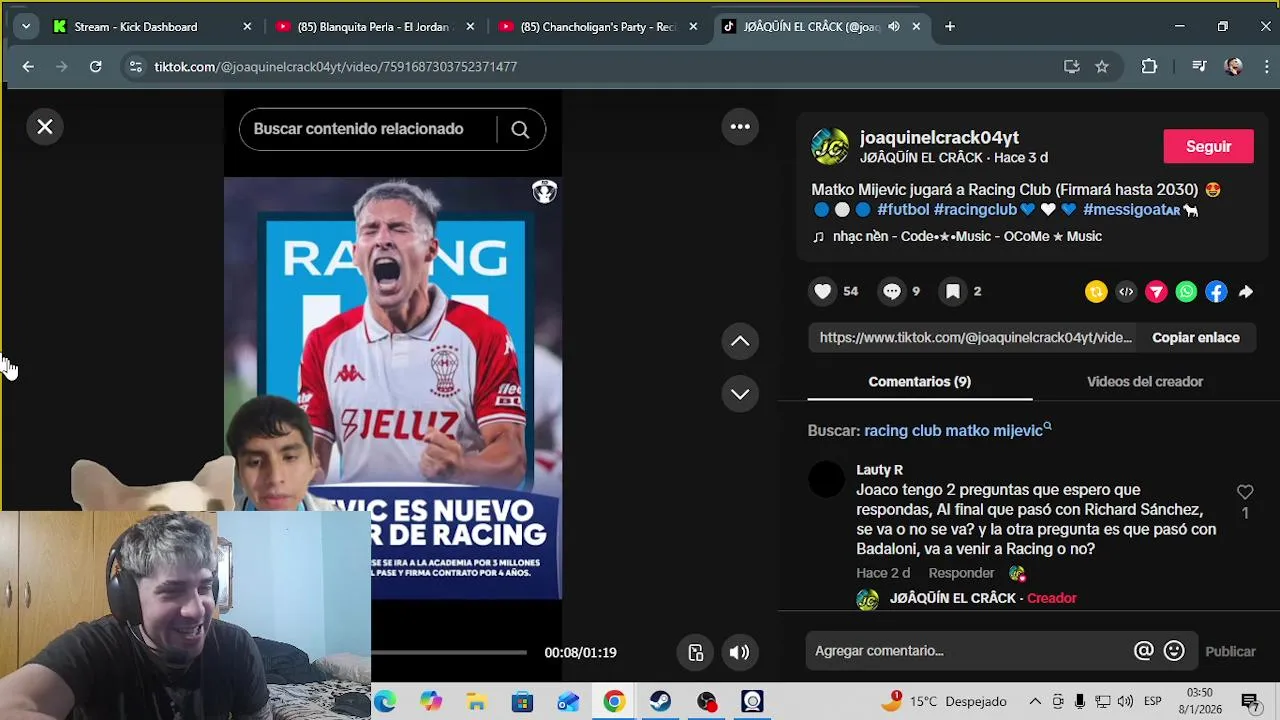Open comments via the speech bubble icon
The width and height of the screenshot is (1280, 720).
click(x=892, y=291)
